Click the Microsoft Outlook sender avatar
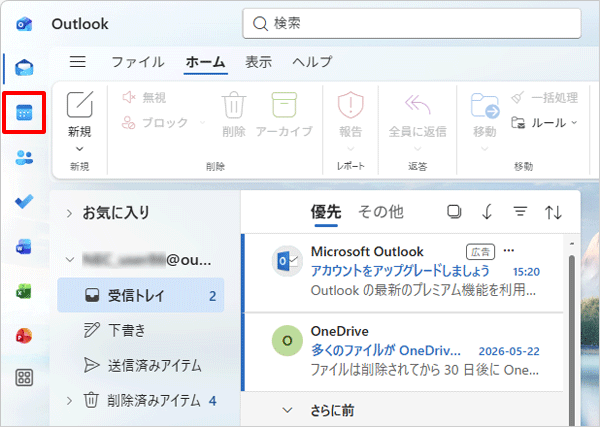The width and height of the screenshot is (600, 427). point(287,261)
